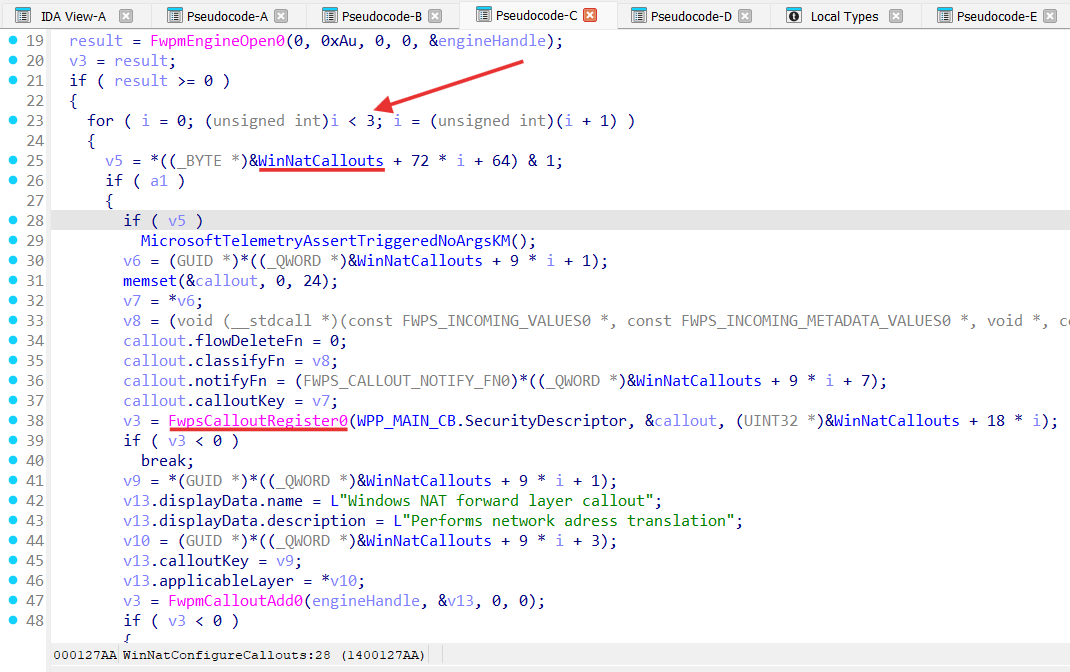Image resolution: width=1070 pixels, height=672 pixels.
Task: Click the Local Types tab icon
Action: pyautogui.click(x=794, y=16)
